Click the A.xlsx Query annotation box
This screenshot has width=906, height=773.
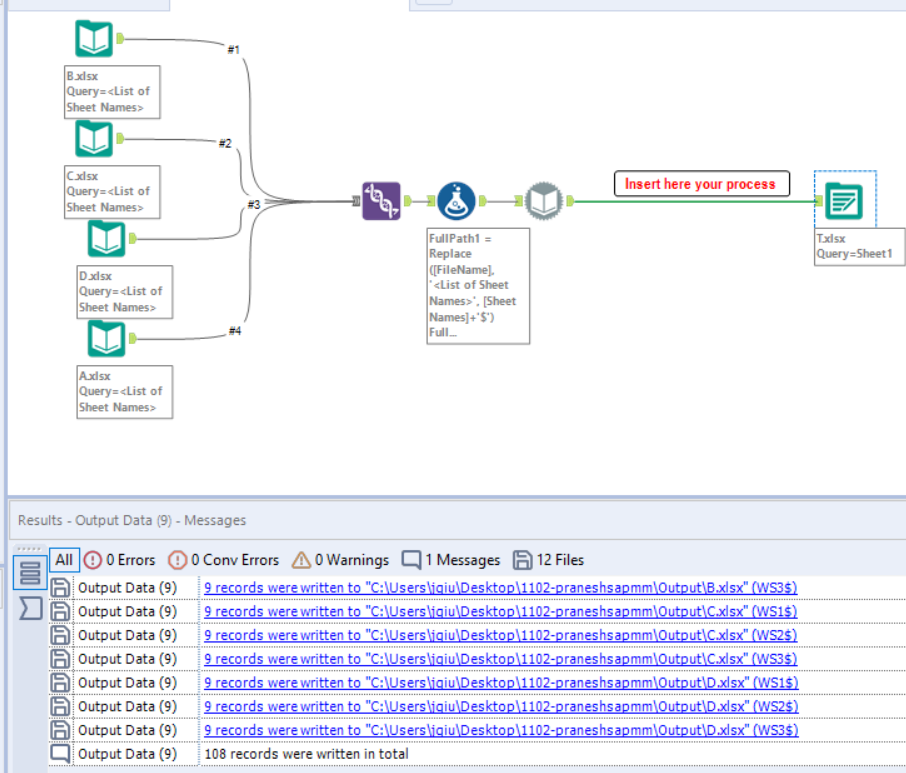pos(125,392)
